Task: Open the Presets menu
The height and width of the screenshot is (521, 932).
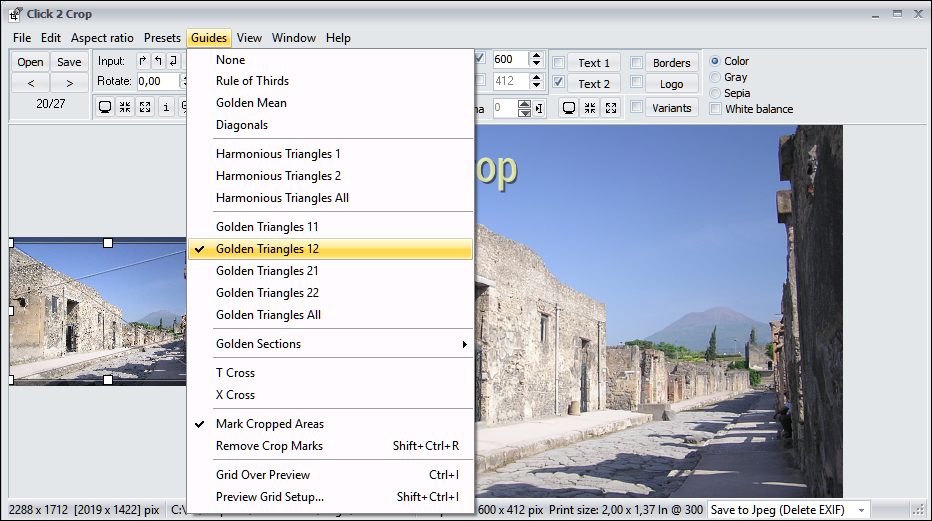Action: tap(162, 38)
